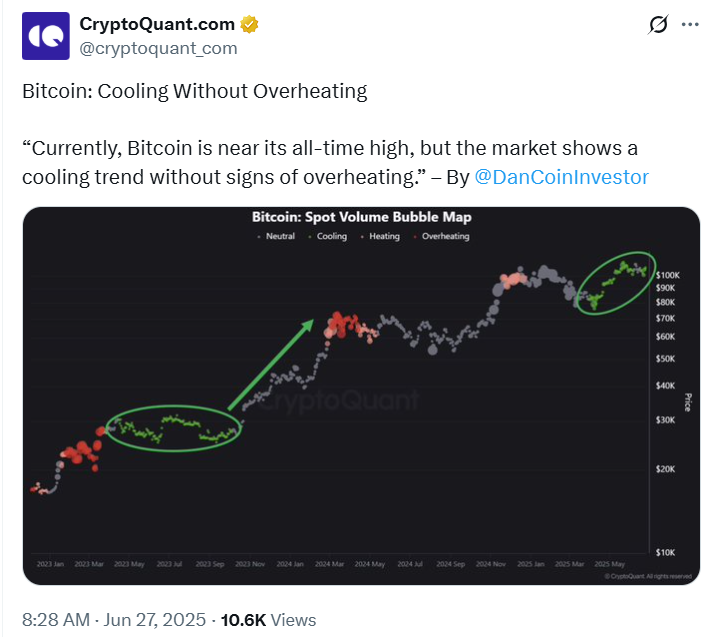Click the CryptoQuant profile avatar

46,36
